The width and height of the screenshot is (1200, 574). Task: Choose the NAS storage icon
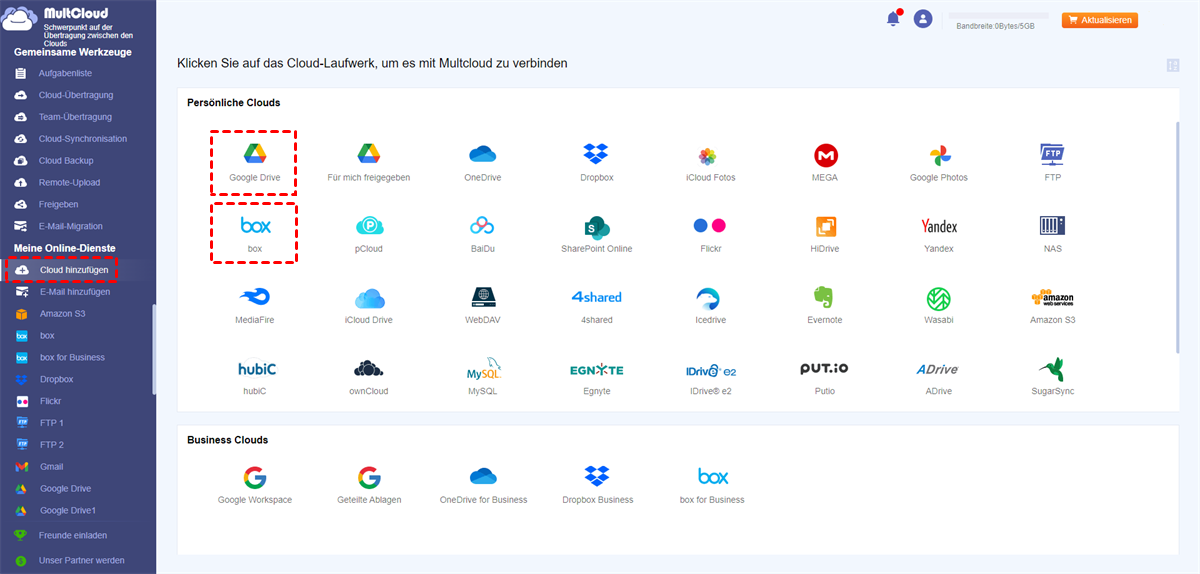tap(1052, 225)
